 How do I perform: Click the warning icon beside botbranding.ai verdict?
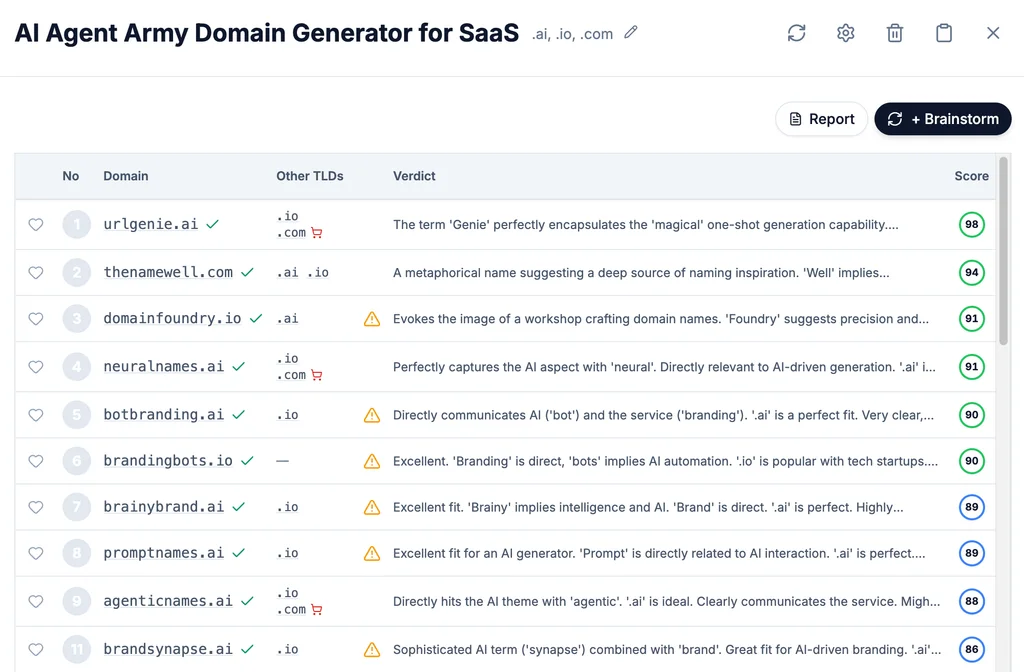(x=371, y=414)
